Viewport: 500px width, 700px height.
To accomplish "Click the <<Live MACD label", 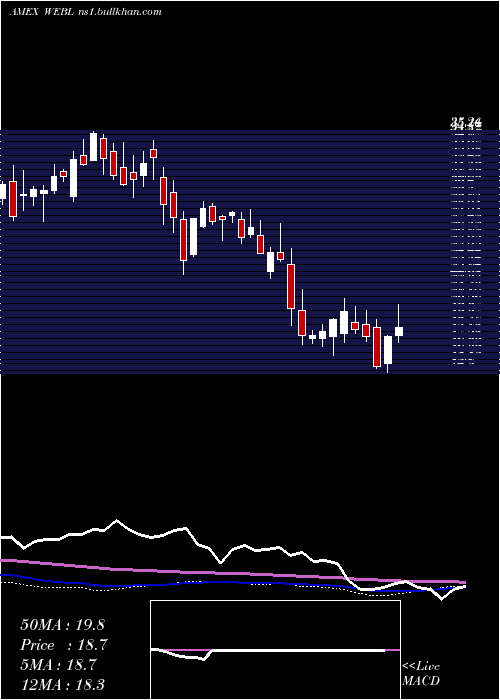I will [421, 673].
